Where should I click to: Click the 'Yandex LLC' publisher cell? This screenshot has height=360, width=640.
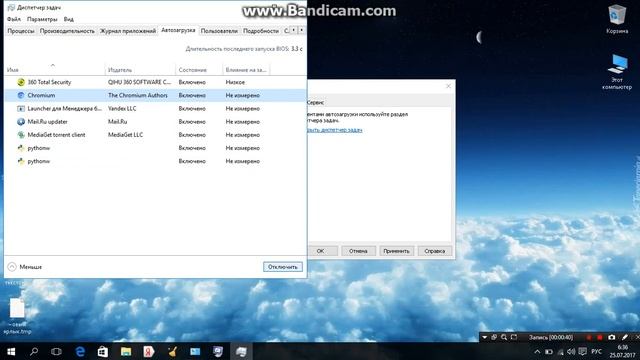[122, 109]
